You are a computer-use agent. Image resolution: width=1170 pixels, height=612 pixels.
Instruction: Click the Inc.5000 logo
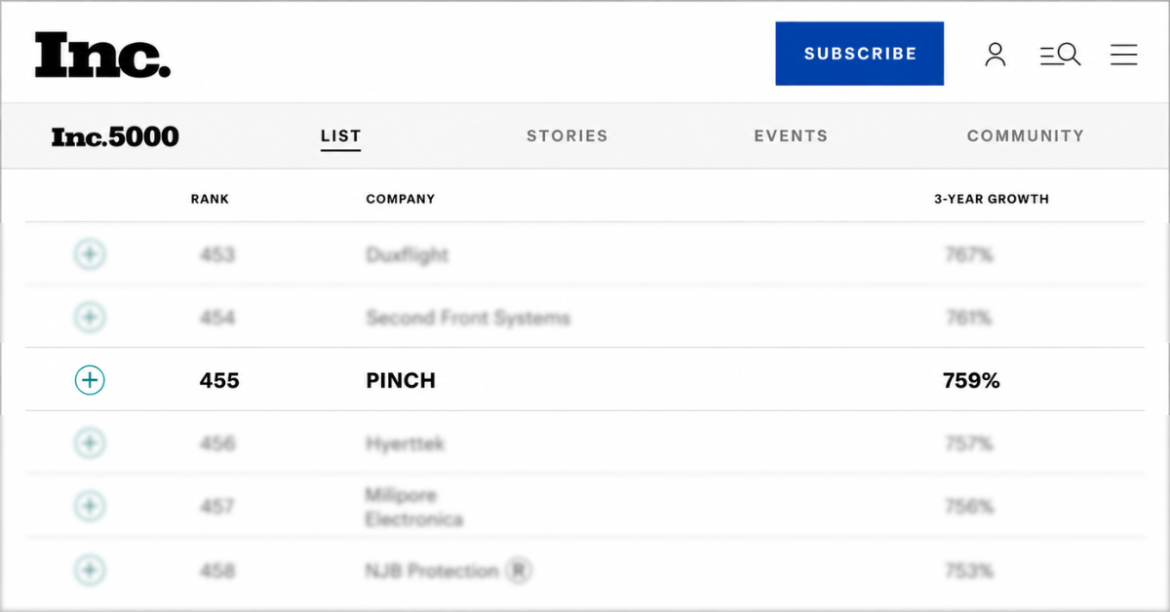[115, 137]
